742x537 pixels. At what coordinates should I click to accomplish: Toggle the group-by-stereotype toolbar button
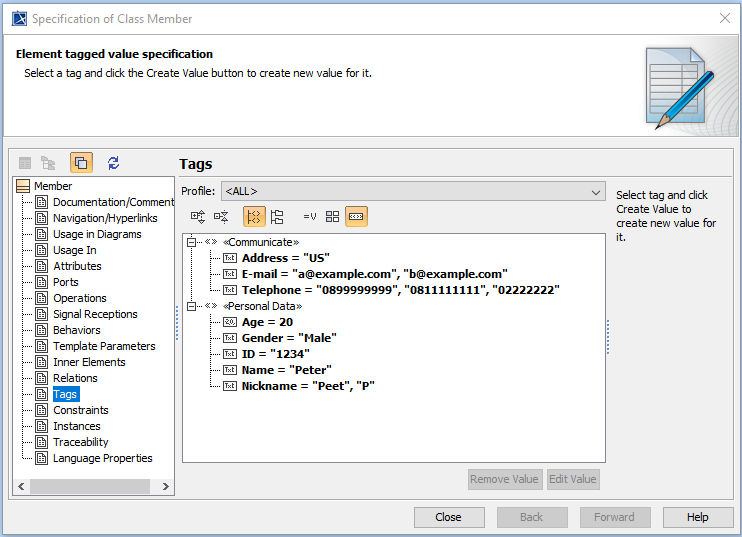point(254,217)
